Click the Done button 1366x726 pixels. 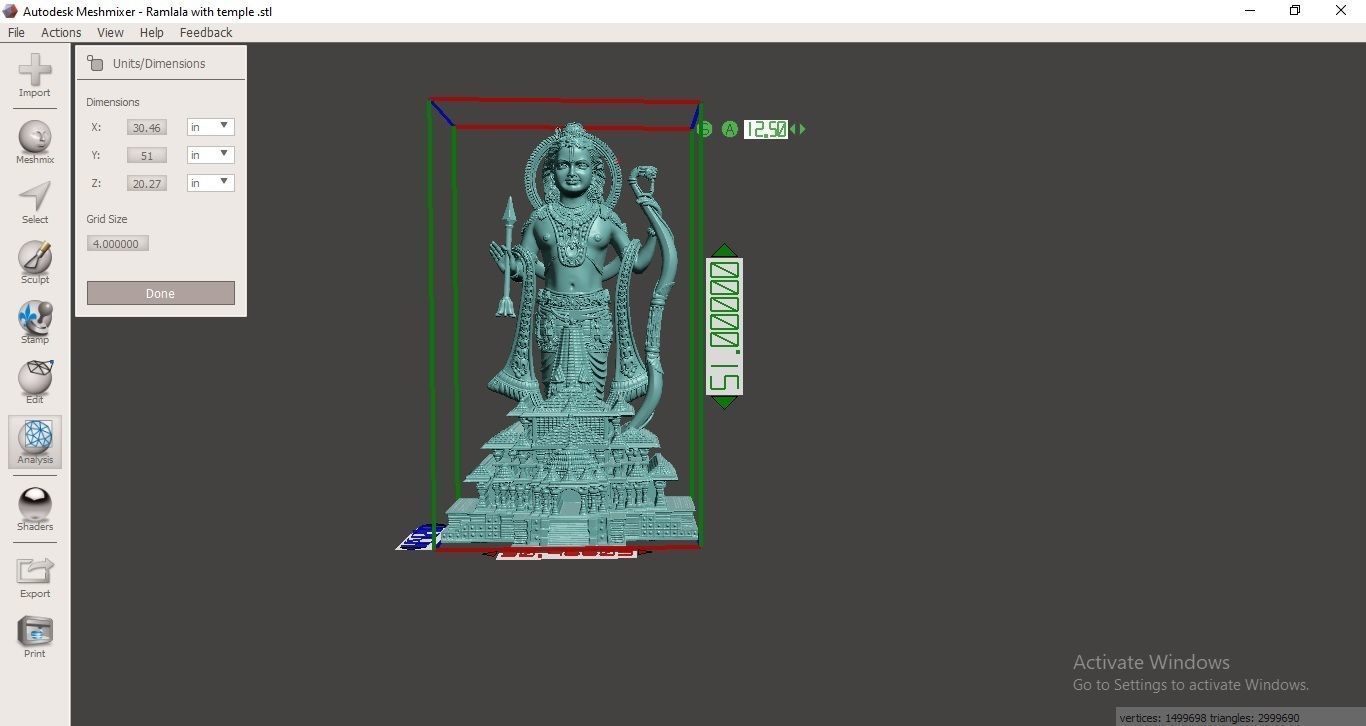pyautogui.click(x=161, y=293)
